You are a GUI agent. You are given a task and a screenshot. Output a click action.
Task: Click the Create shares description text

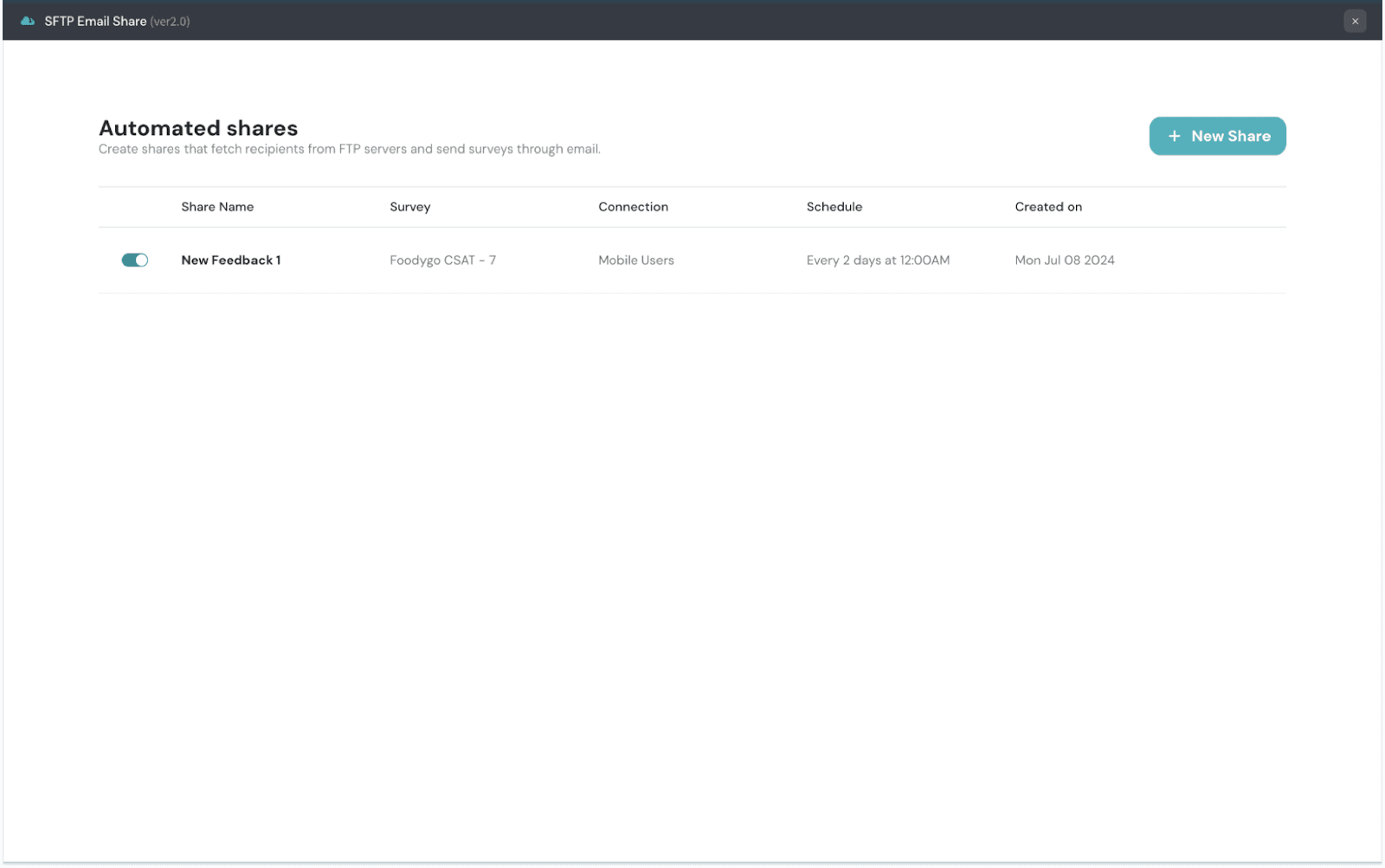point(349,149)
